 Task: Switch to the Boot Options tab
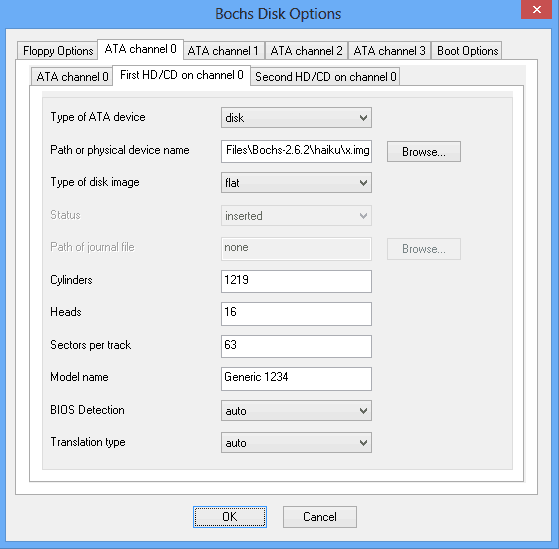pos(467,51)
